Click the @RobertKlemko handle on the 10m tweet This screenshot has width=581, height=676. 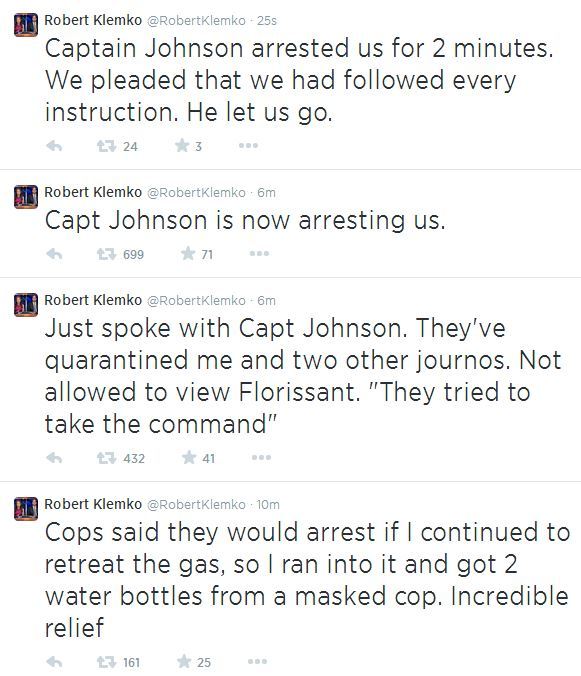(197, 504)
